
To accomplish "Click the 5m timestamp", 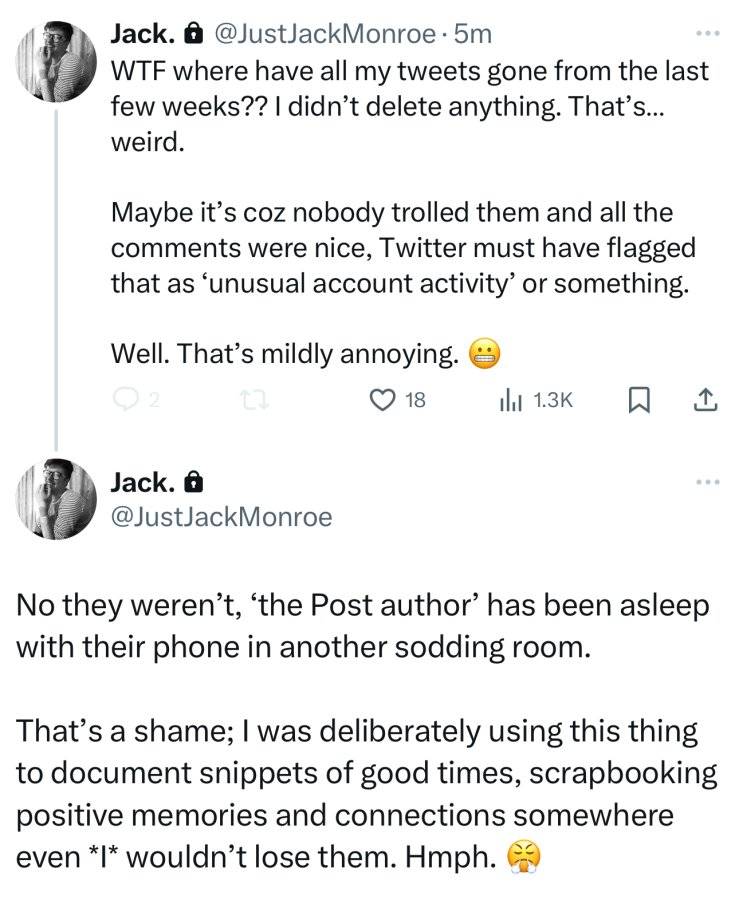I will click(473, 34).
